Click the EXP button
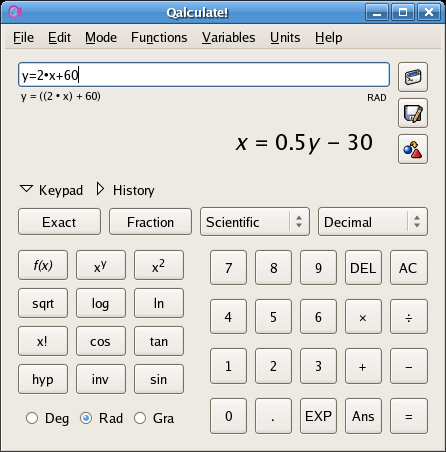The height and width of the screenshot is (452, 446). point(318,416)
